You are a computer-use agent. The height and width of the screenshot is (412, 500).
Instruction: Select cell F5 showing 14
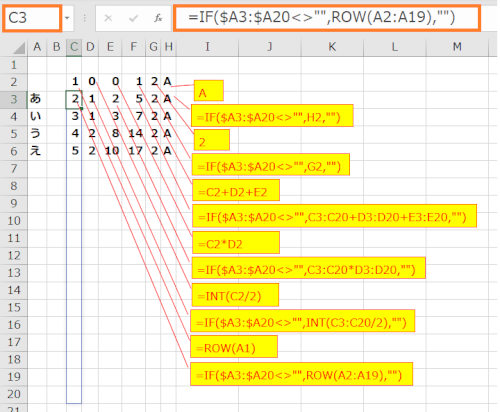(134, 134)
